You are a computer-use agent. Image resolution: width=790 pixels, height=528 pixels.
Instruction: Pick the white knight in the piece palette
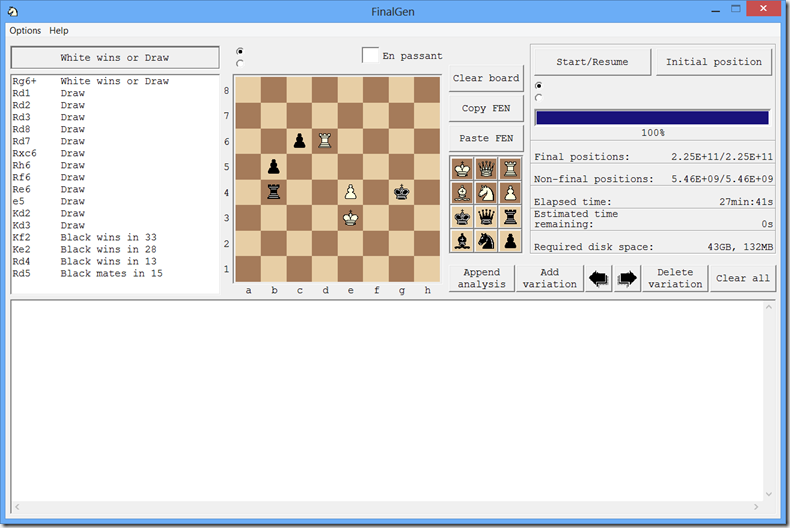tap(486, 193)
